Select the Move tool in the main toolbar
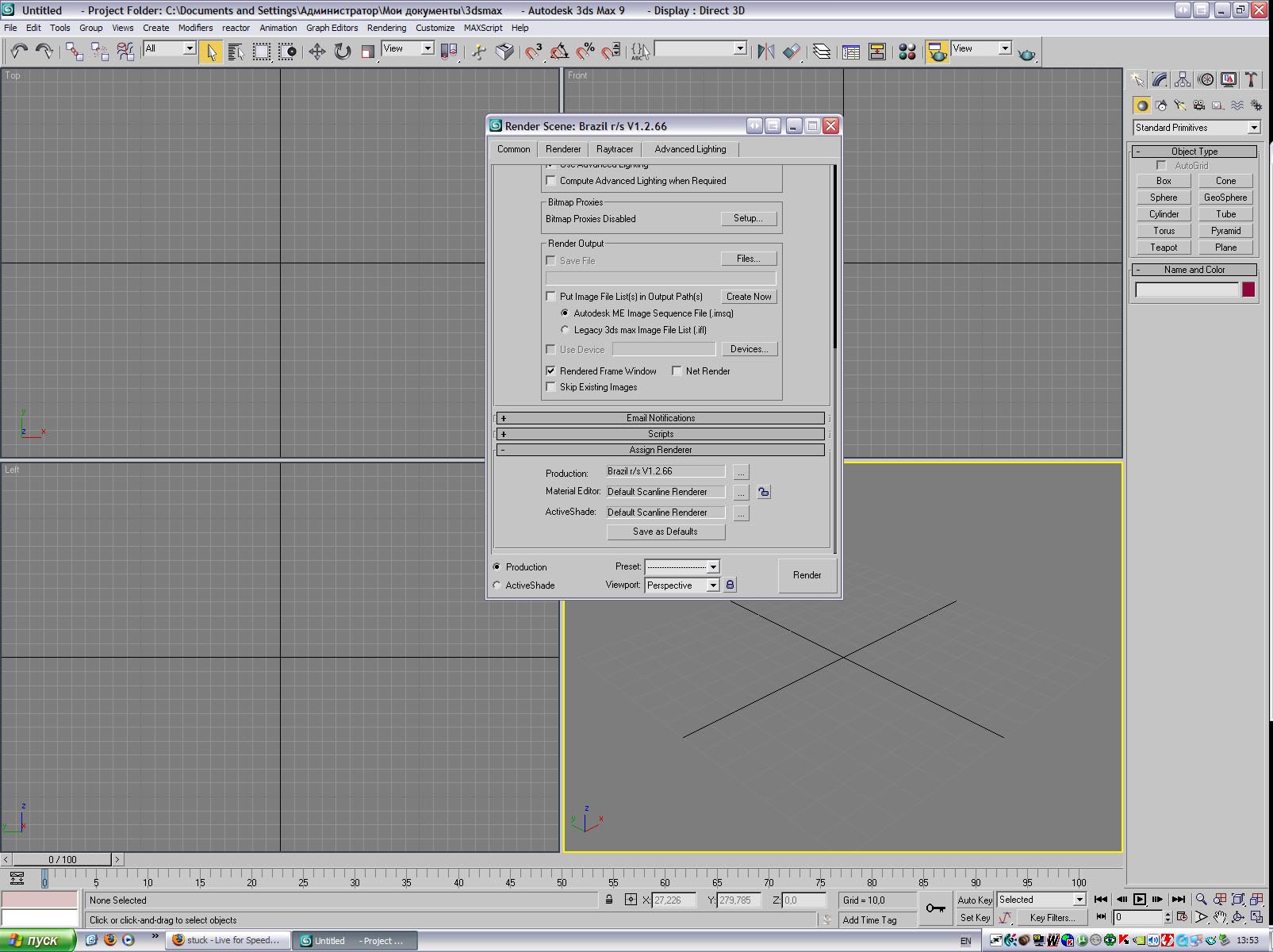 point(316,52)
